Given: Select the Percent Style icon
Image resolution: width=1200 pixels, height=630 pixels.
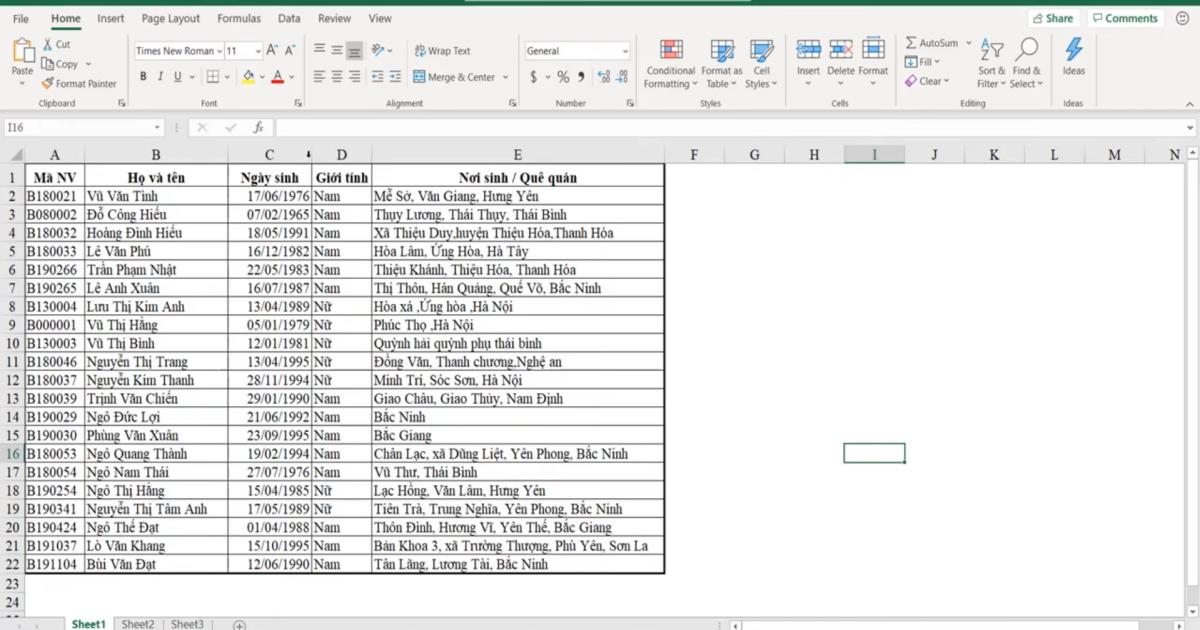Looking at the screenshot, I should (x=563, y=75).
